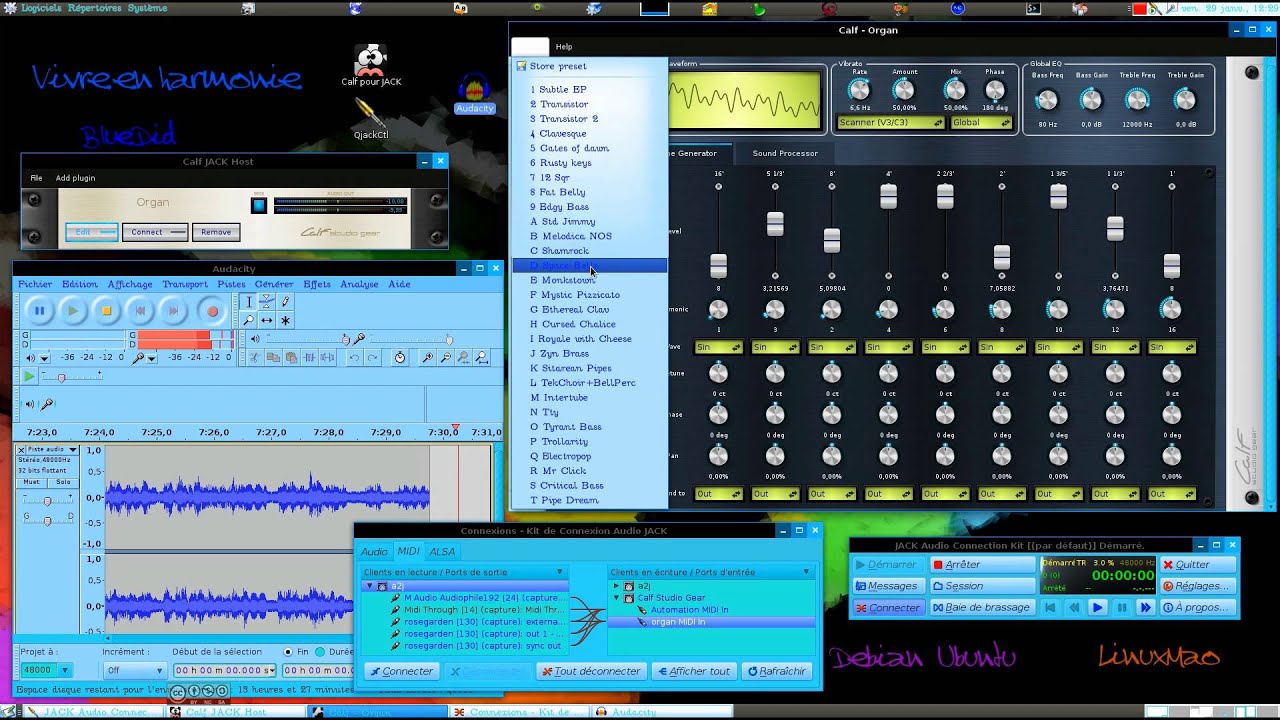Open the QjackCtl desktop icon
The width and height of the screenshot is (1280, 720).
371,119
